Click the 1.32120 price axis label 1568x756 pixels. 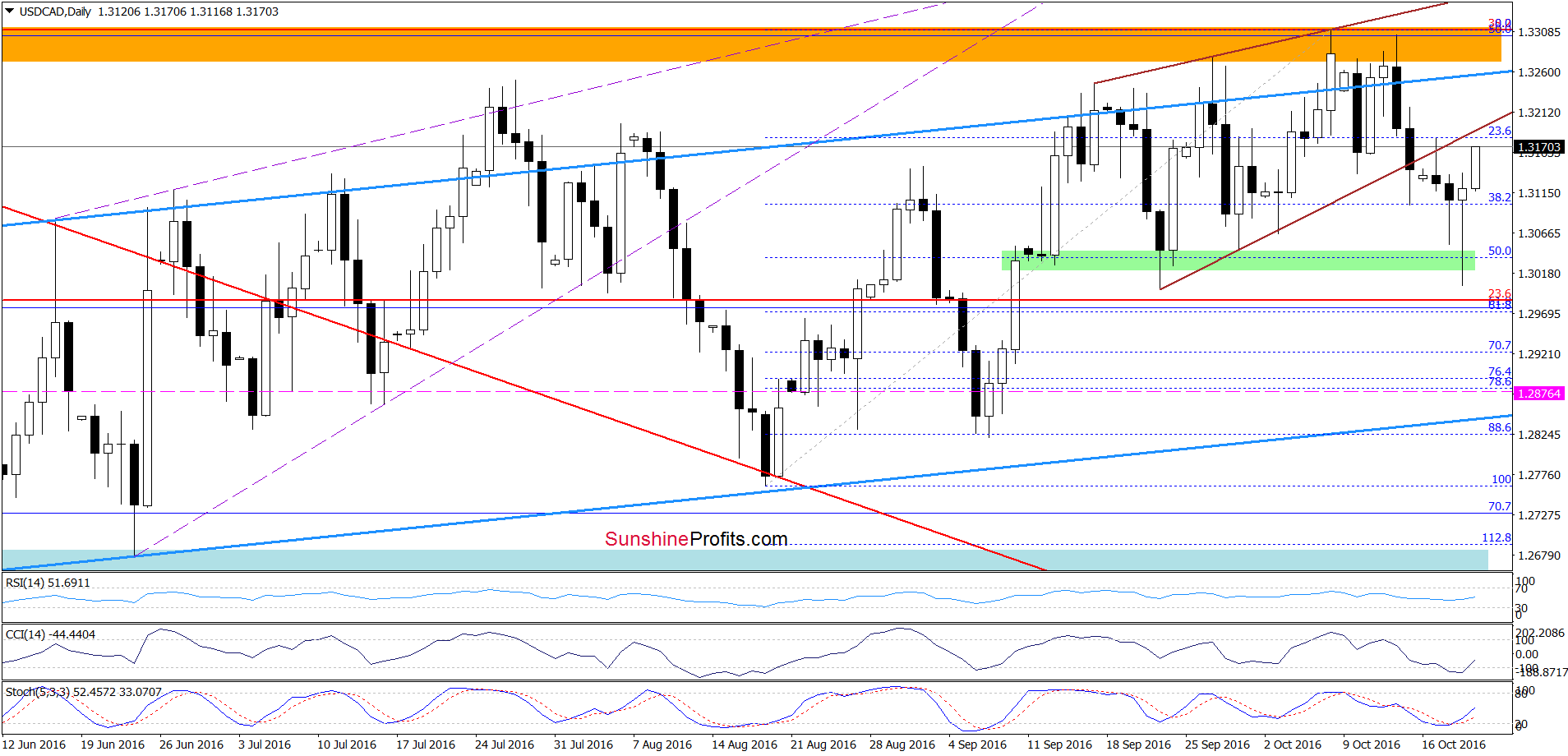coord(1539,113)
